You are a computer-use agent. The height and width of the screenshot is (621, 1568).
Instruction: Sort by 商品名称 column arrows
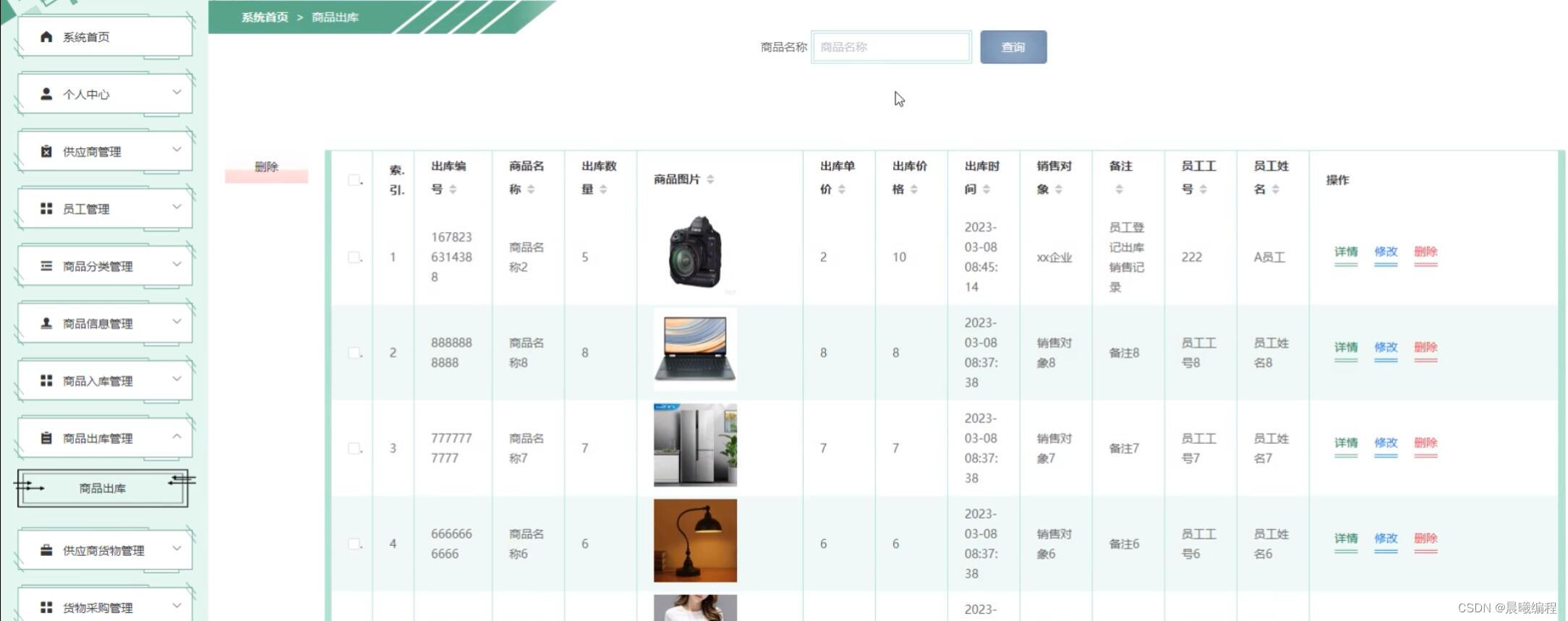(531, 189)
